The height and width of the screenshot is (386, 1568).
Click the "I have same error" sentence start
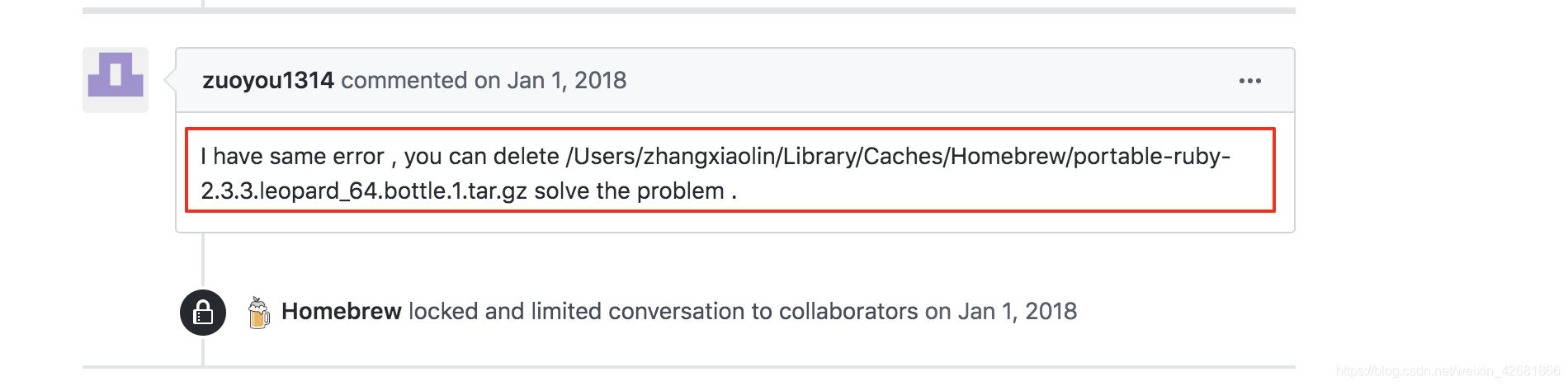[292, 156]
